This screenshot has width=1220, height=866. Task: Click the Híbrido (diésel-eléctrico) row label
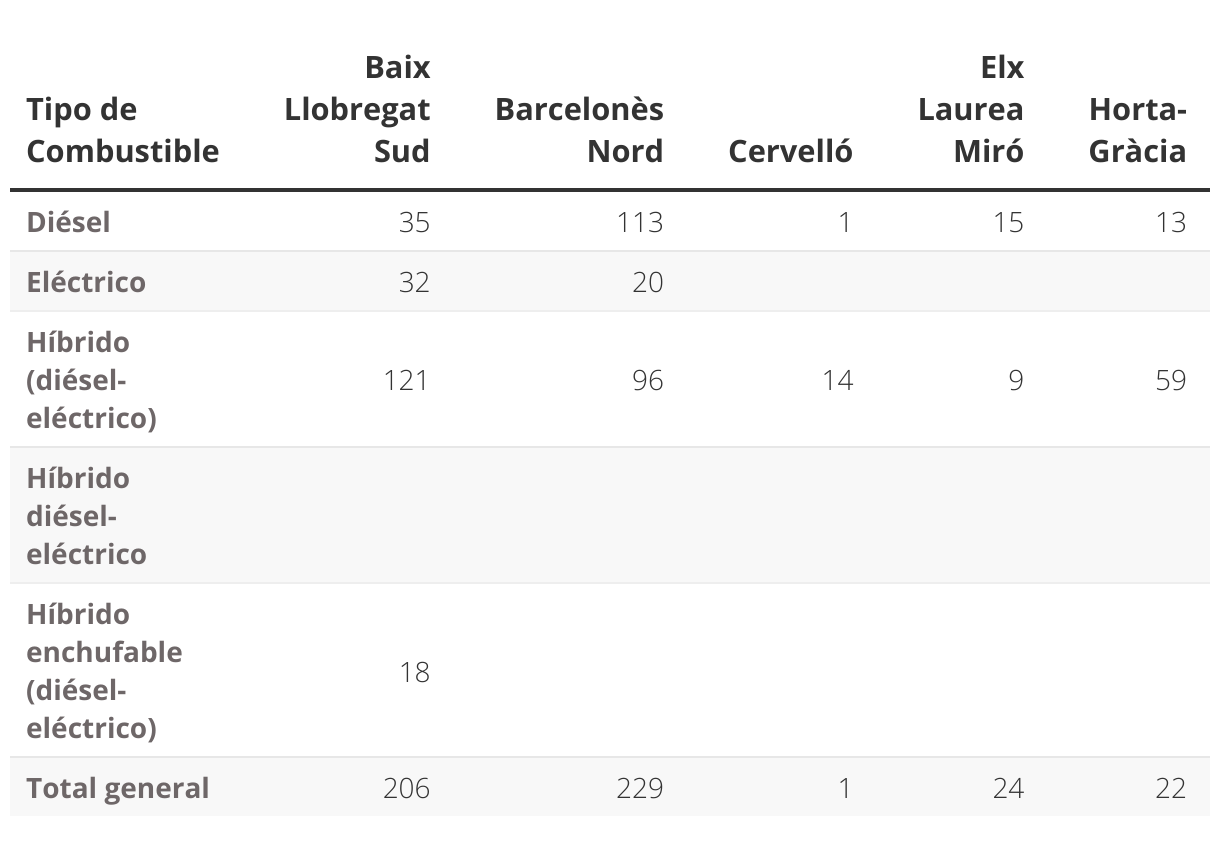92,380
